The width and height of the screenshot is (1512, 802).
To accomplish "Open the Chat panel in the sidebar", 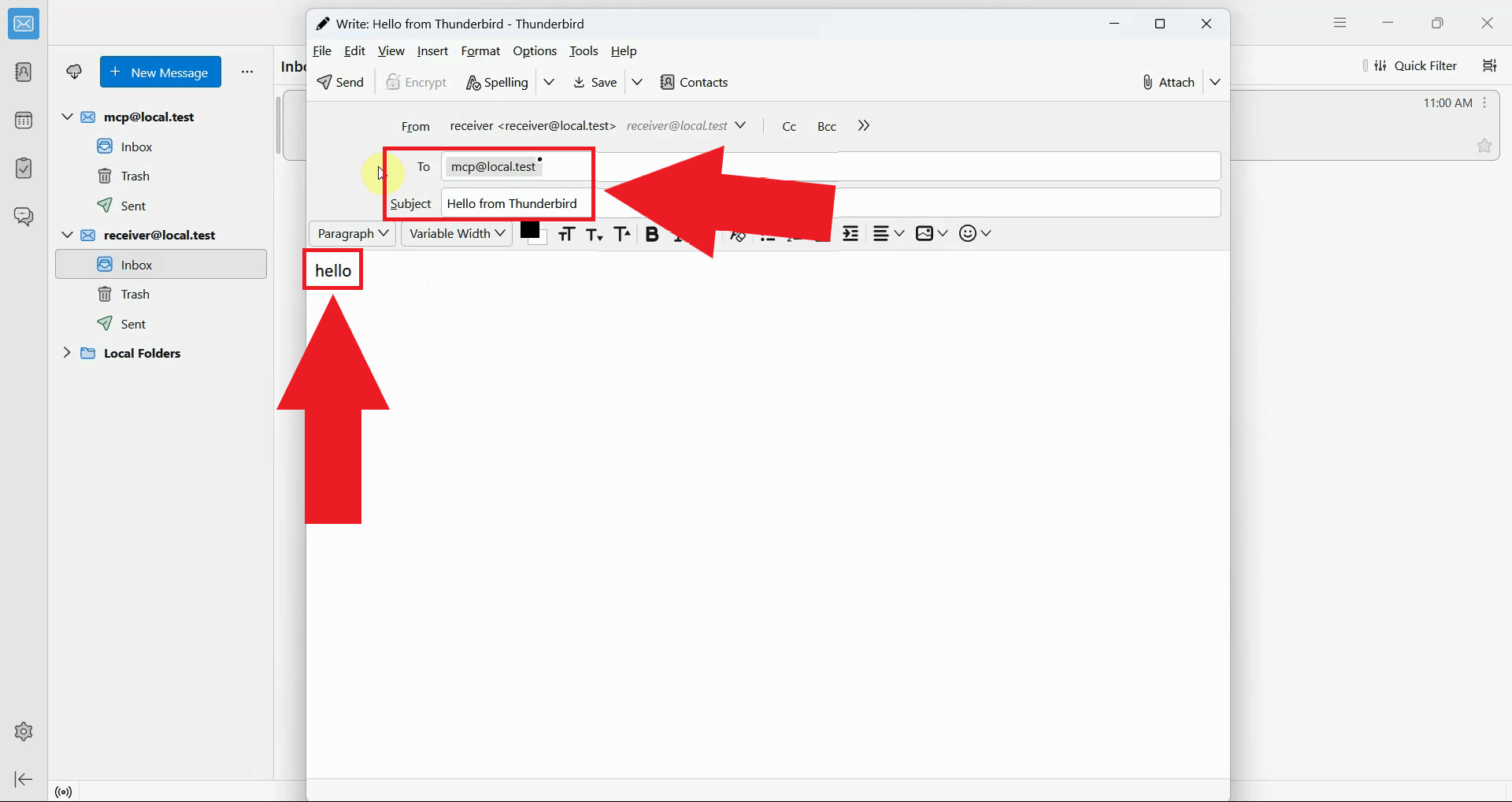I will tap(24, 217).
